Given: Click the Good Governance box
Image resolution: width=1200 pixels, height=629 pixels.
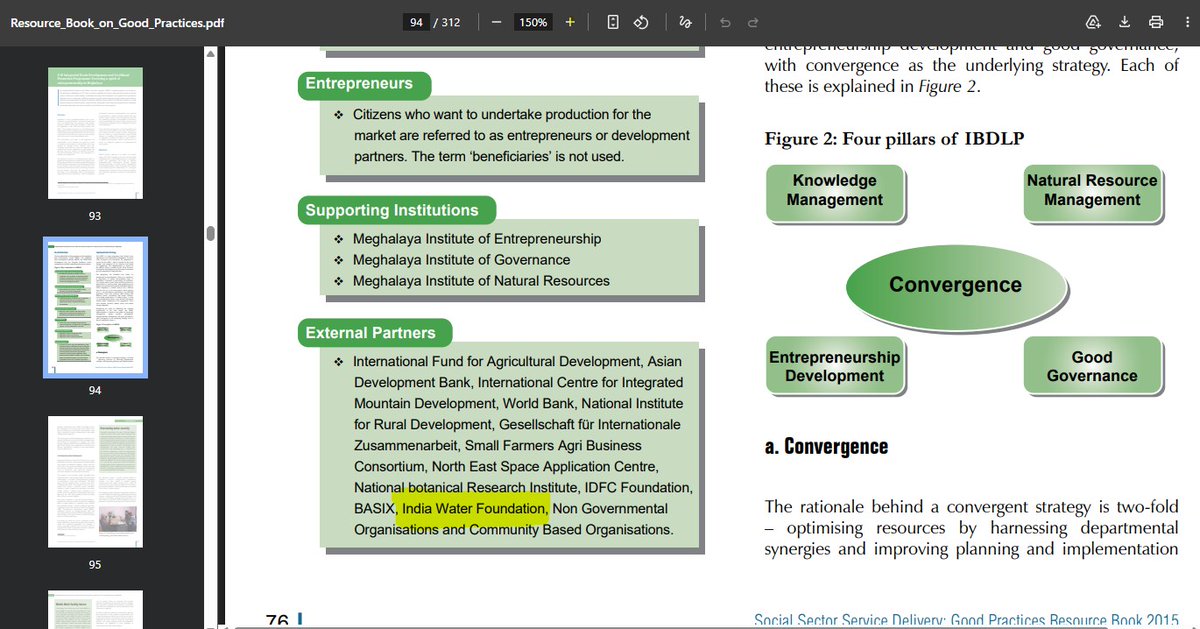Looking at the screenshot, I should 1092,367.
